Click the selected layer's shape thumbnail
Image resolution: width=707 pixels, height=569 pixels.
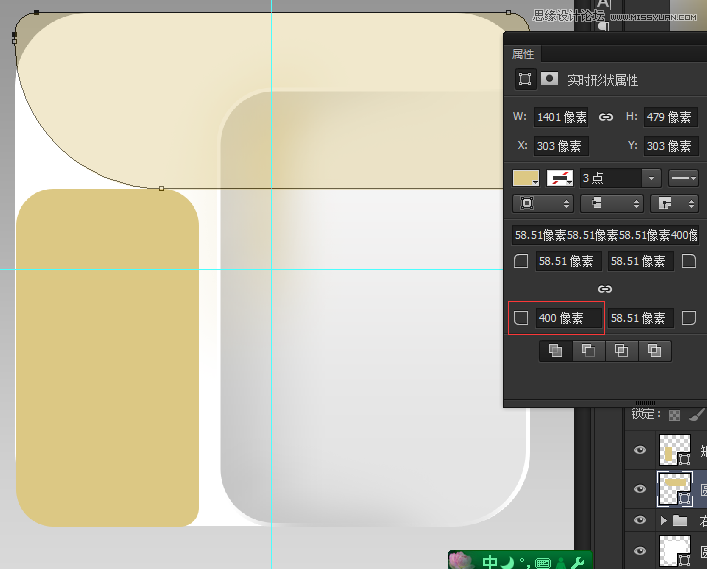pos(675,489)
